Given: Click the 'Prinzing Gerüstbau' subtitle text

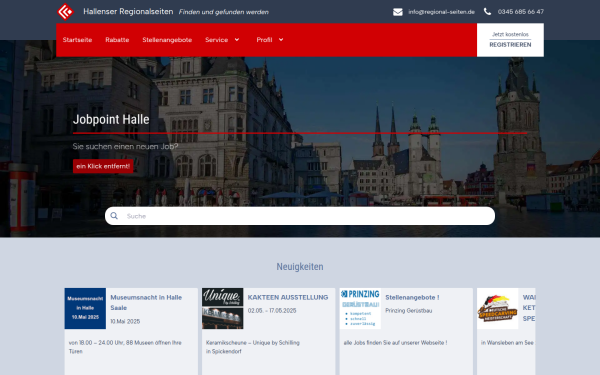Looking at the screenshot, I should click(x=409, y=311).
